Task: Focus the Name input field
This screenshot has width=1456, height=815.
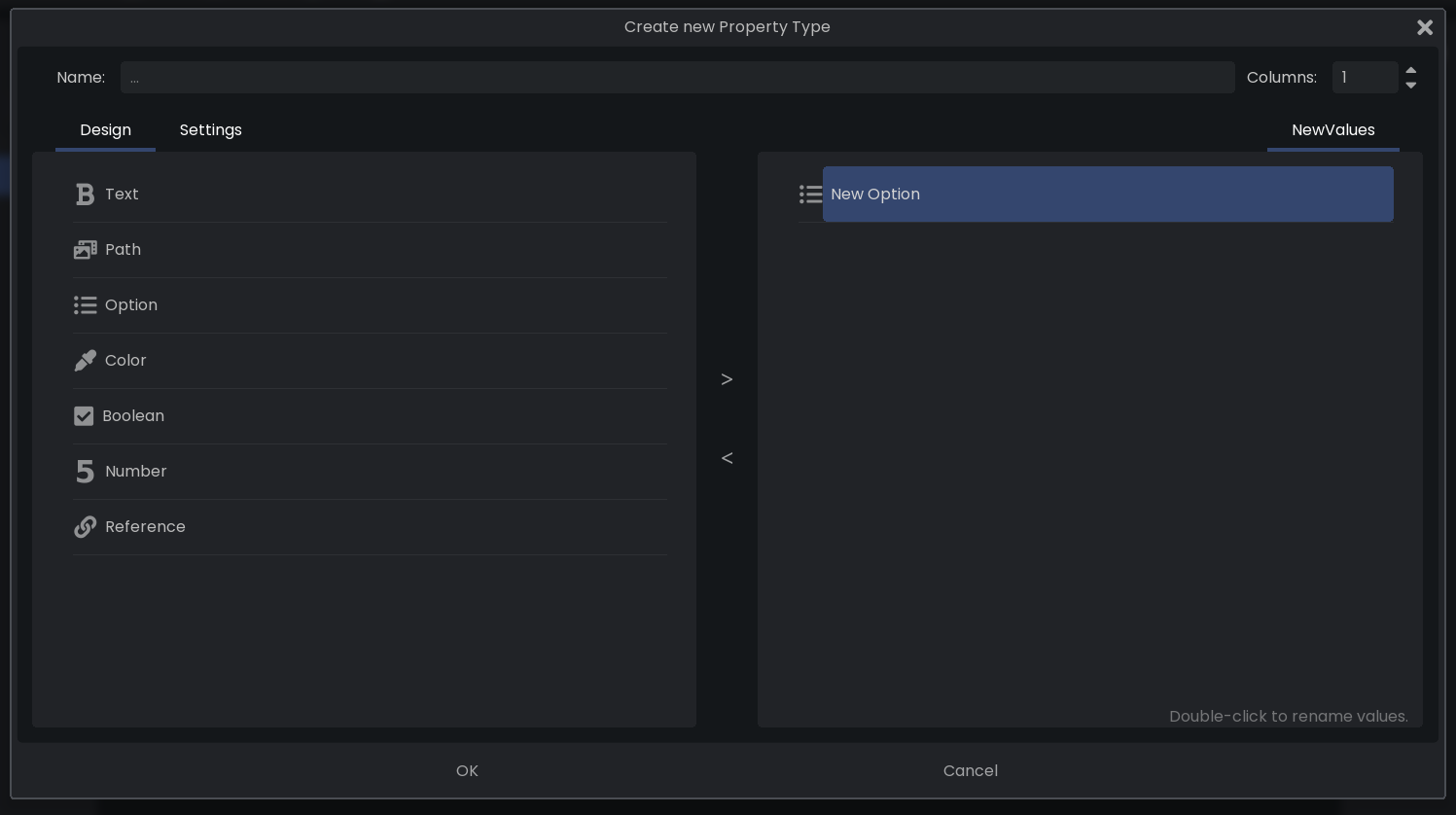Action: [678, 78]
